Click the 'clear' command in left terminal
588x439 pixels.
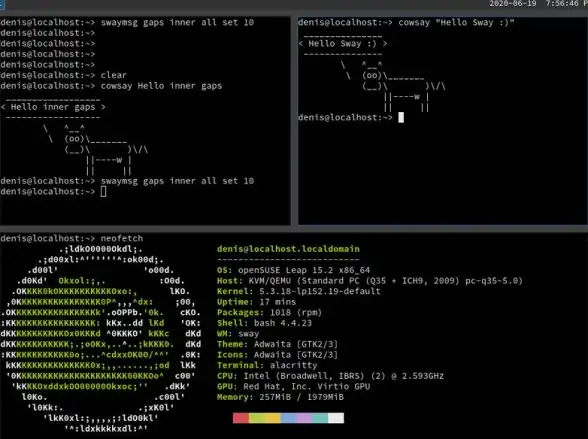pos(114,75)
